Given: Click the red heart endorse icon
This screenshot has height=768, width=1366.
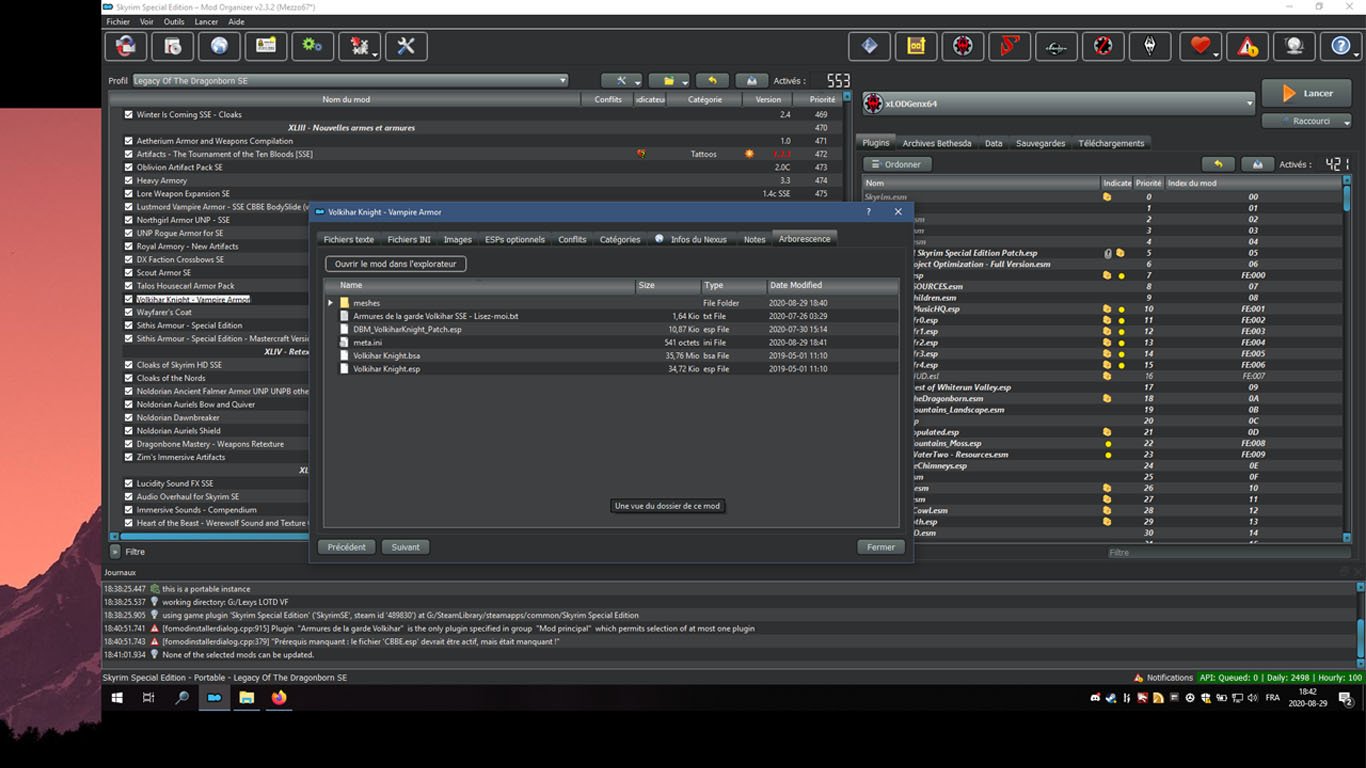Looking at the screenshot, I should tap(1201, 46).
